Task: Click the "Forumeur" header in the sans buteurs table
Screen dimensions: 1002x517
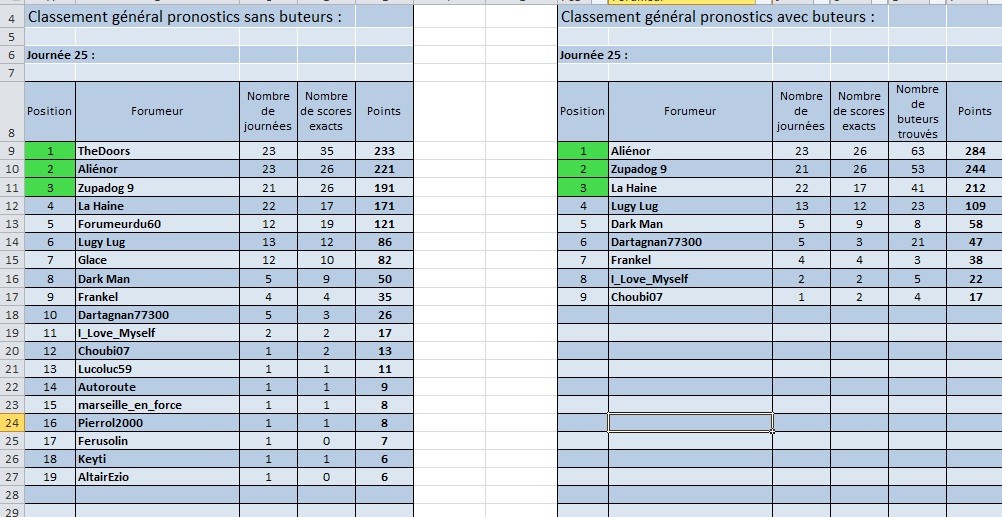Action: (x=157, y=111)
